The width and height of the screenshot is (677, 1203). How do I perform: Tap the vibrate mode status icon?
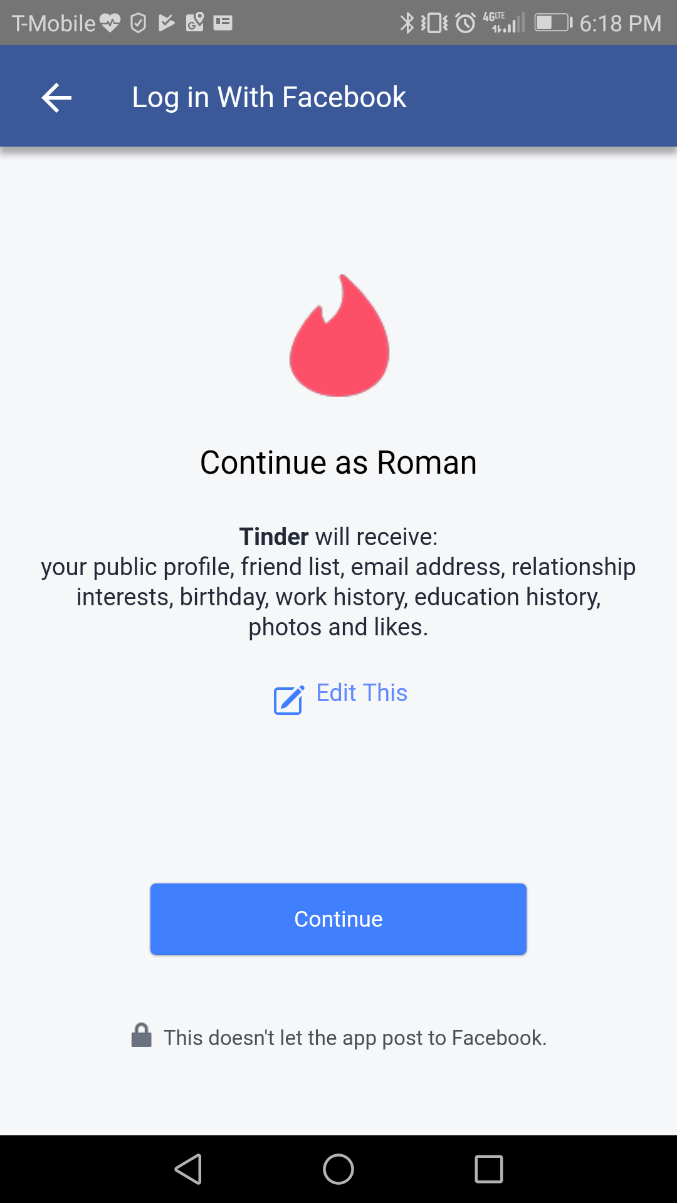(435, 23)
